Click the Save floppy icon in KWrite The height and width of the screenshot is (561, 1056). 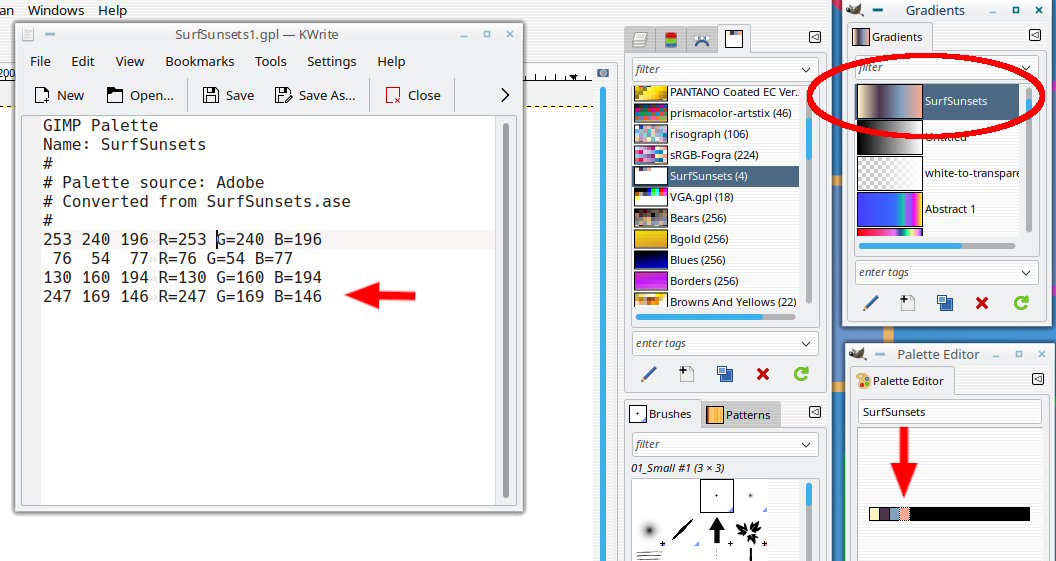[x=211, y=95]
